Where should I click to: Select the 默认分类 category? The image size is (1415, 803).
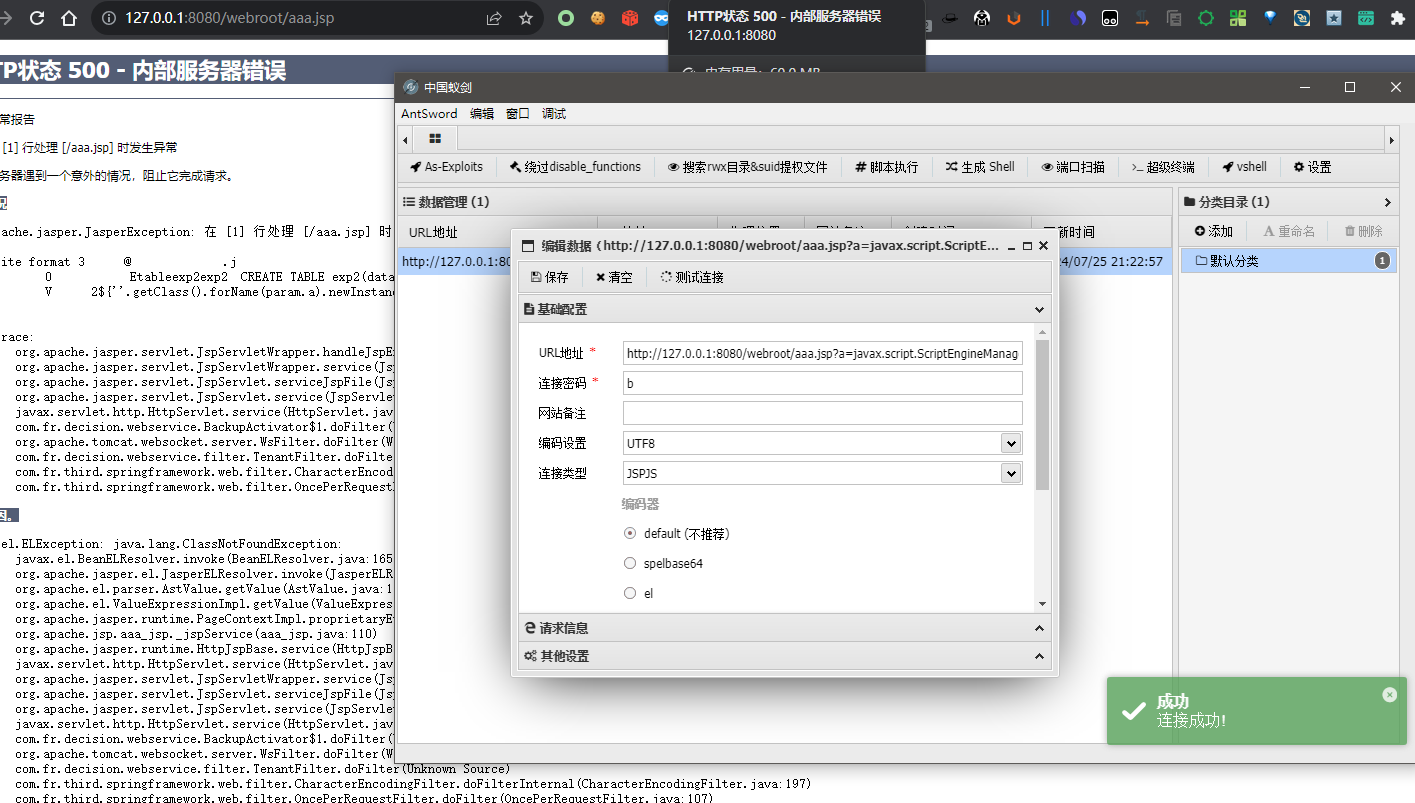pyautogui.click(x=1288, y=261)
